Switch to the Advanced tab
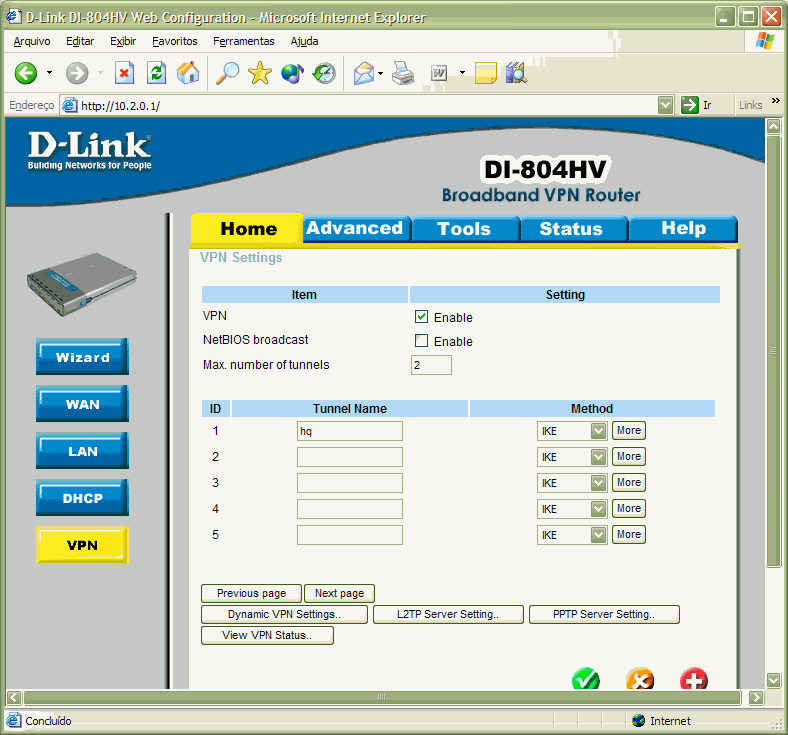Image resolution: width=788 pixels, height=735 pixels. [x=355, y=228]
